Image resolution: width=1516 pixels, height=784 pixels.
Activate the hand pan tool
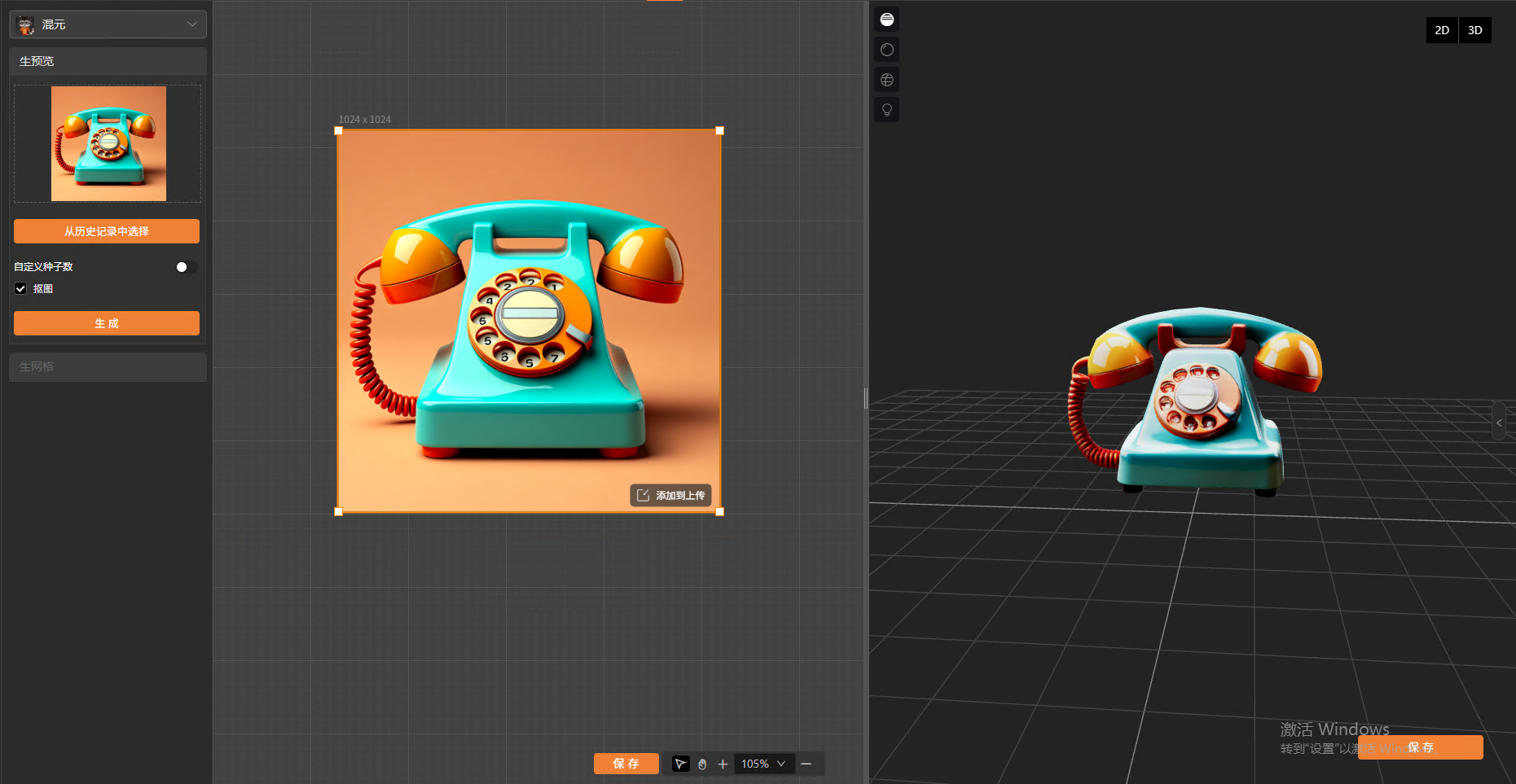(x=702, y=764)
